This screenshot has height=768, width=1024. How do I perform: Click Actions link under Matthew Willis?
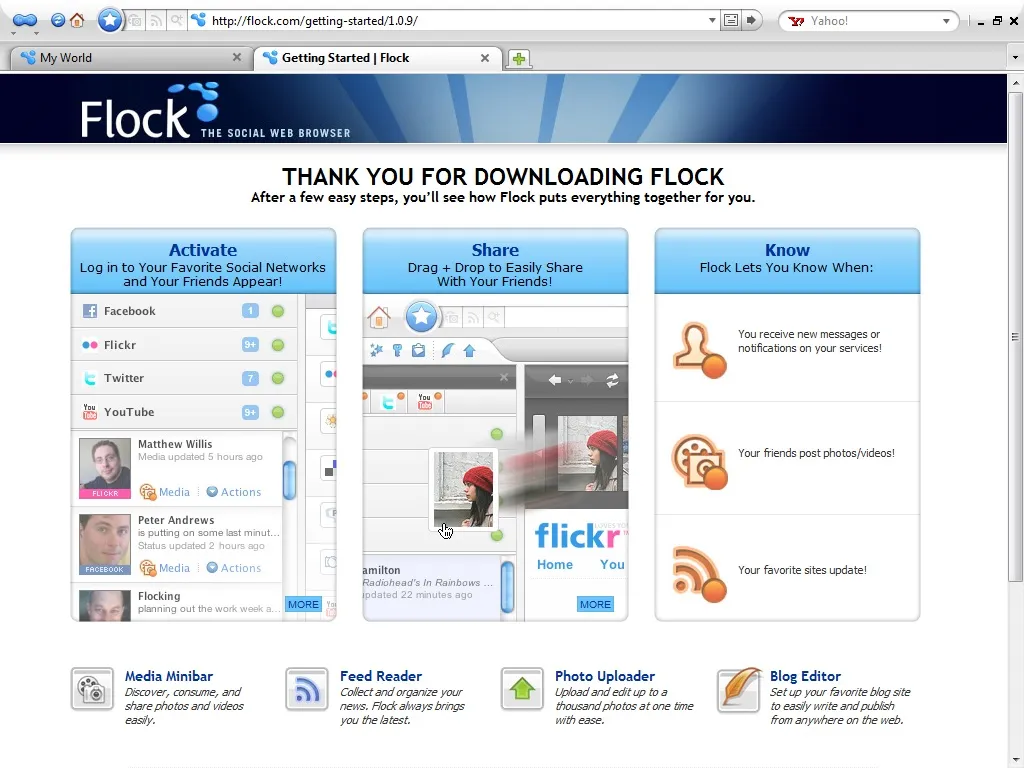[233, 491]
